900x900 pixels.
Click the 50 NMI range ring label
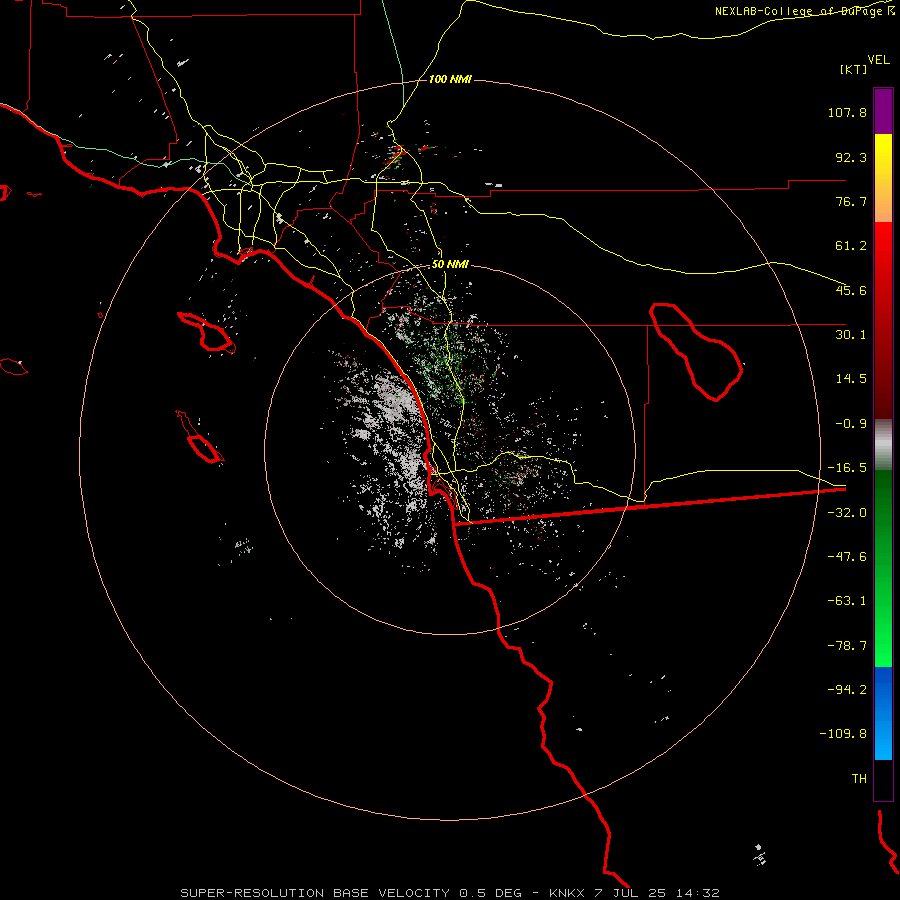tap(450, 265)
